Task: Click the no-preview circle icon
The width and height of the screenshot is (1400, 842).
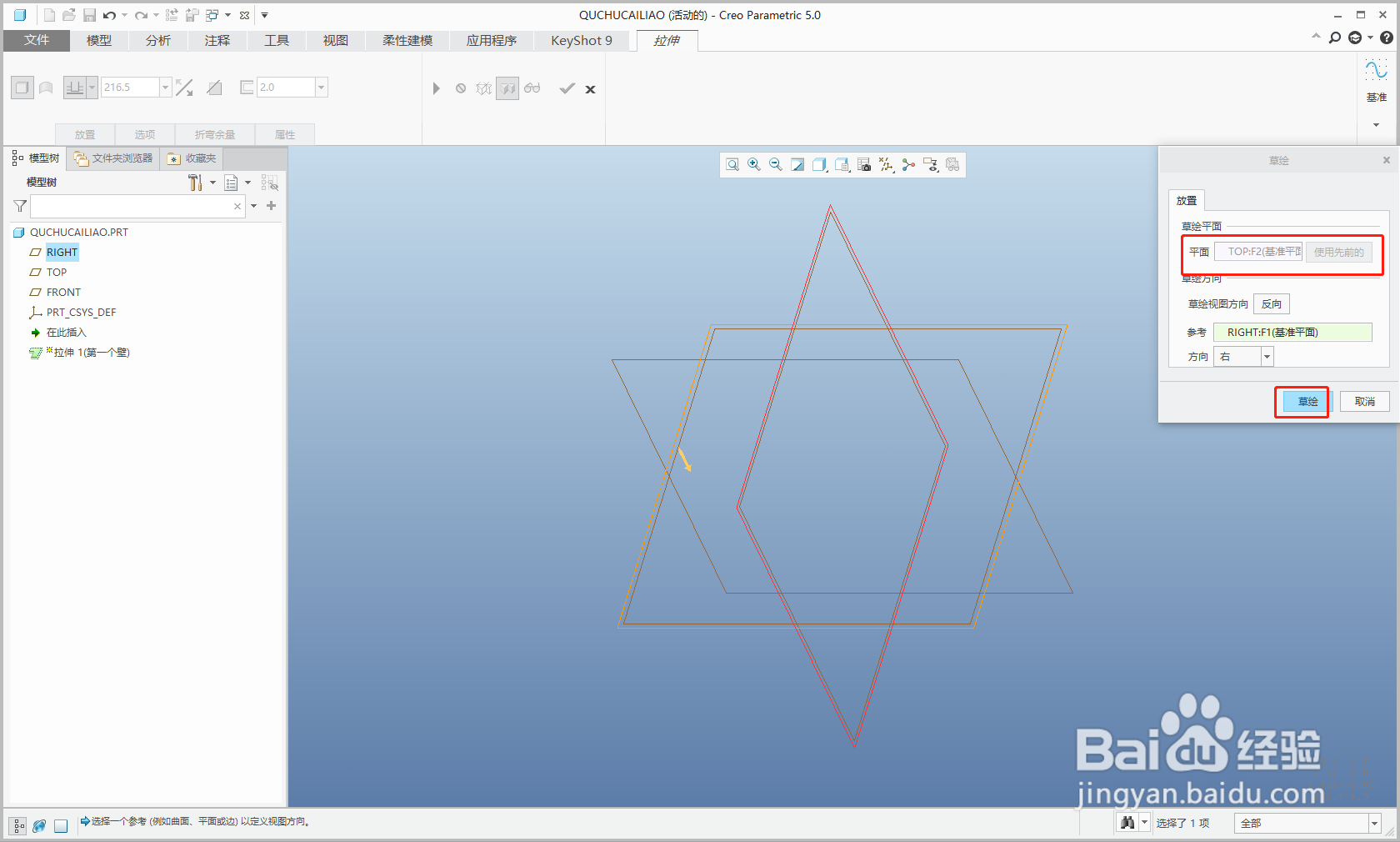Action: point(461,88)
